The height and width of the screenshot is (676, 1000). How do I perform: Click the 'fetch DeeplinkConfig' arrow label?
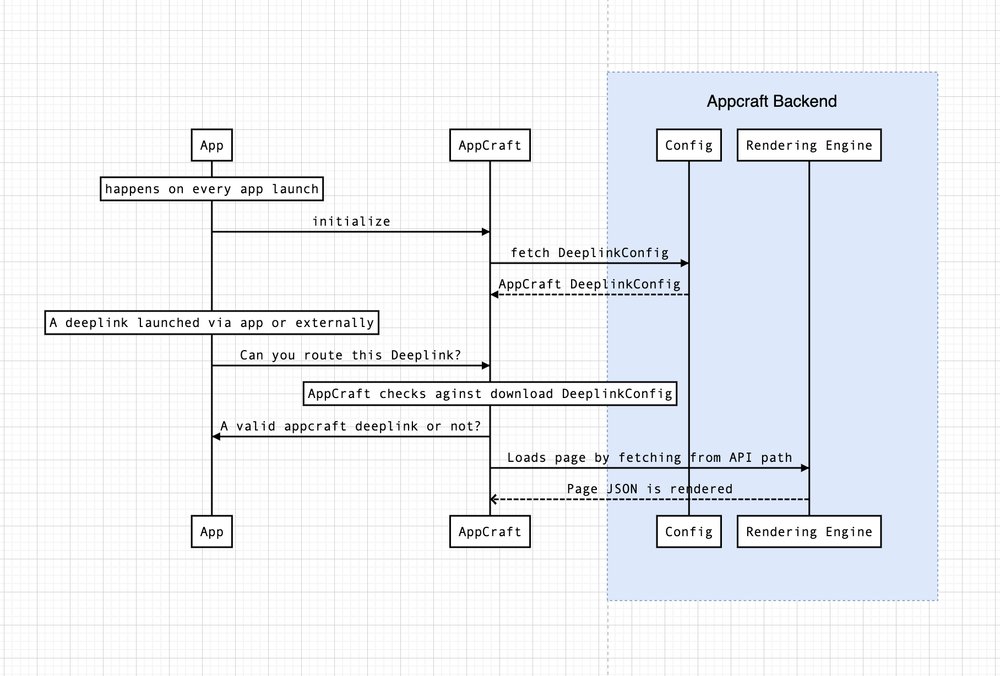click(589, 252)
